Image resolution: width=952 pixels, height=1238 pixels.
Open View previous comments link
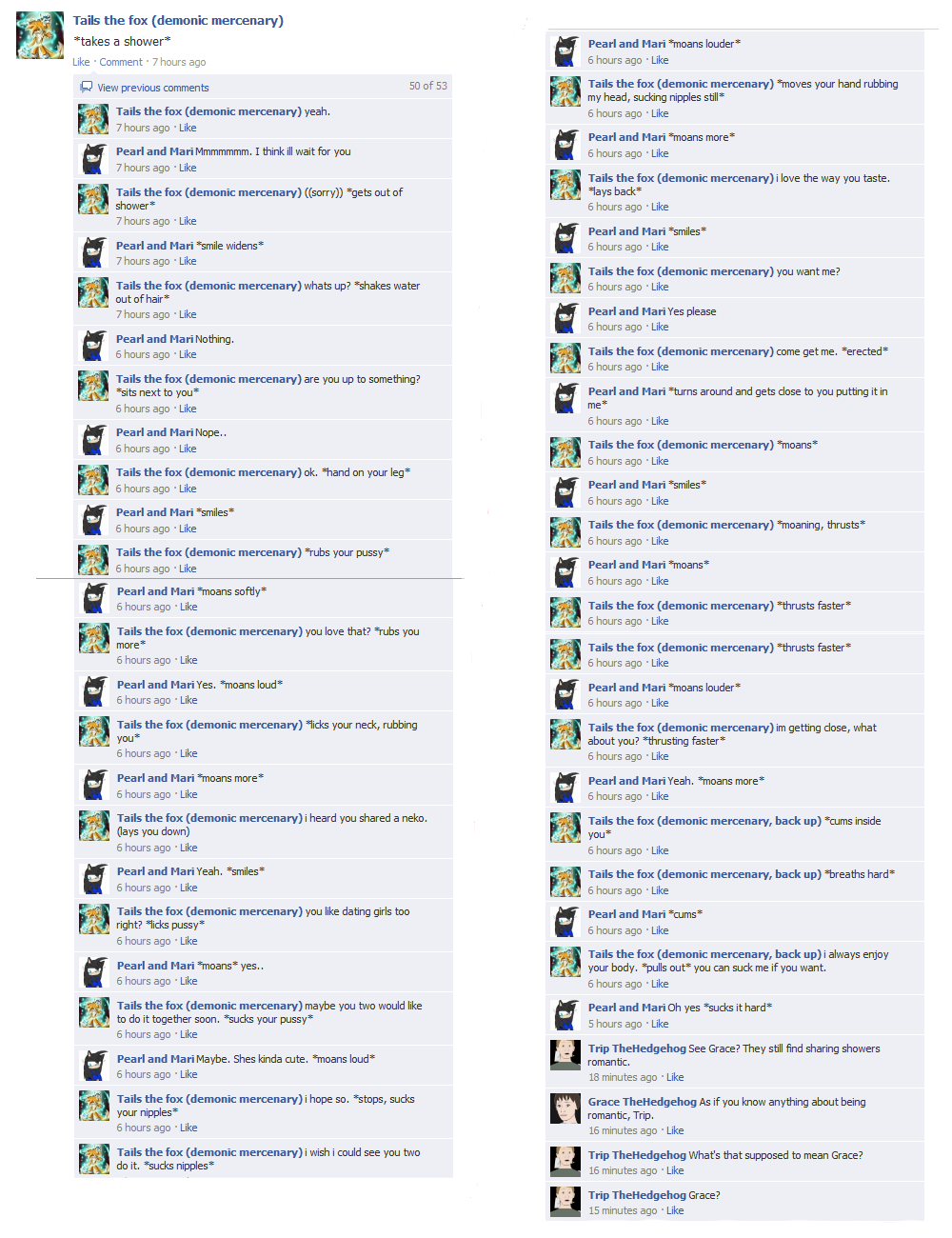coord(152,88)
